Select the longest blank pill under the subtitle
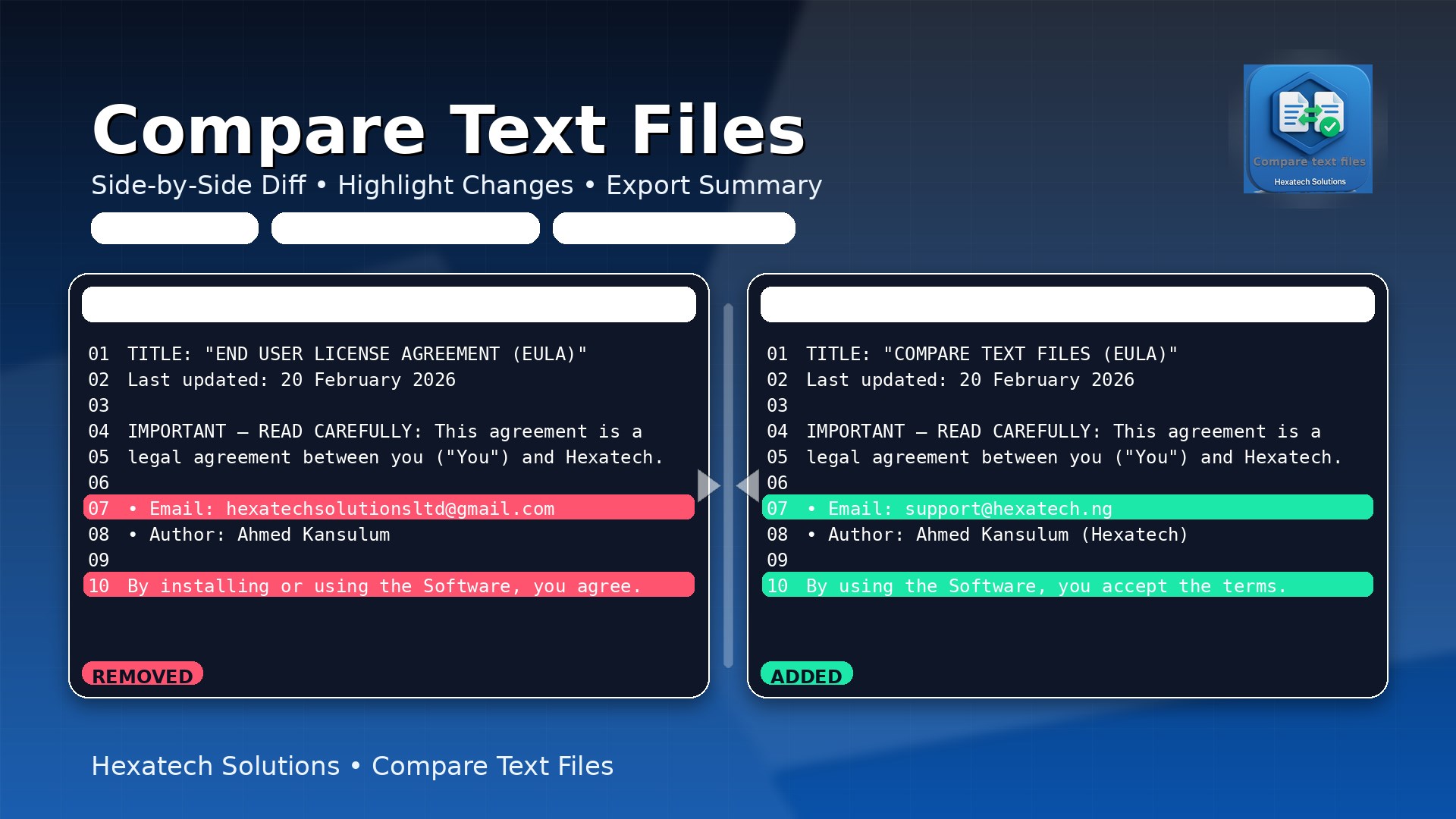This screenshot has width=1456, height=819. [x=405, y=228]
